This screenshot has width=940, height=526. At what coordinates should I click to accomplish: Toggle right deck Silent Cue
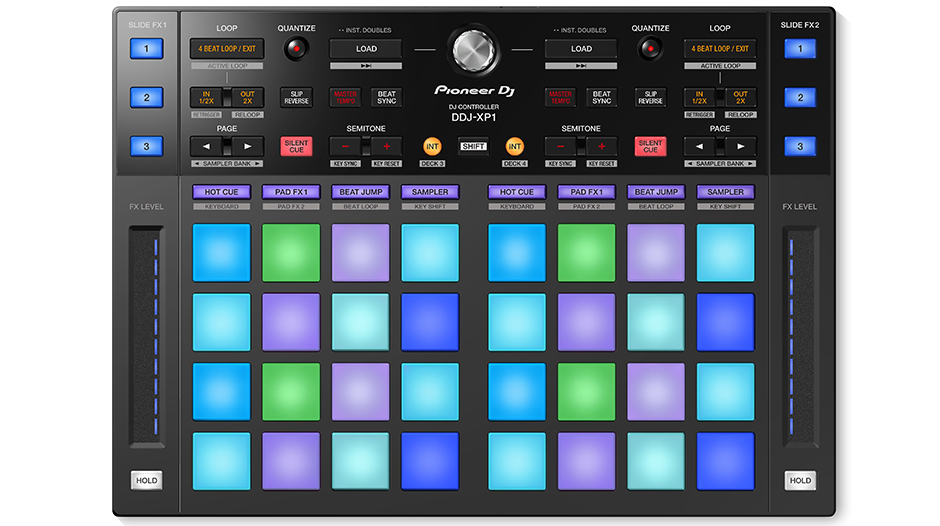click(650, 146)
